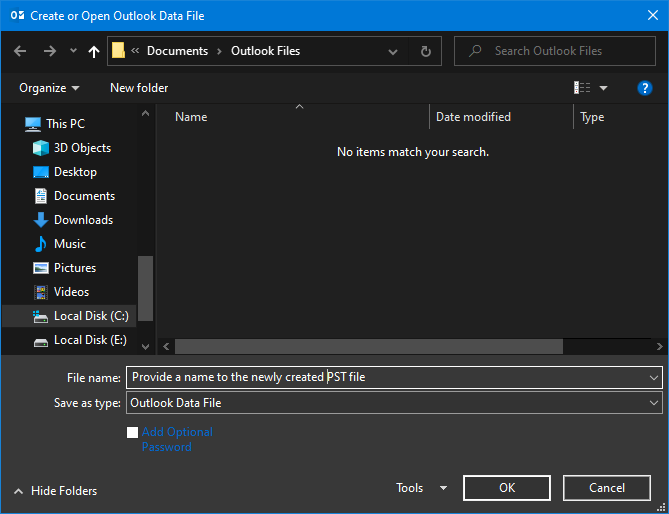Select the 3D Objects folder icon
This screenshot has width=669, height=514.
(41, 148)
